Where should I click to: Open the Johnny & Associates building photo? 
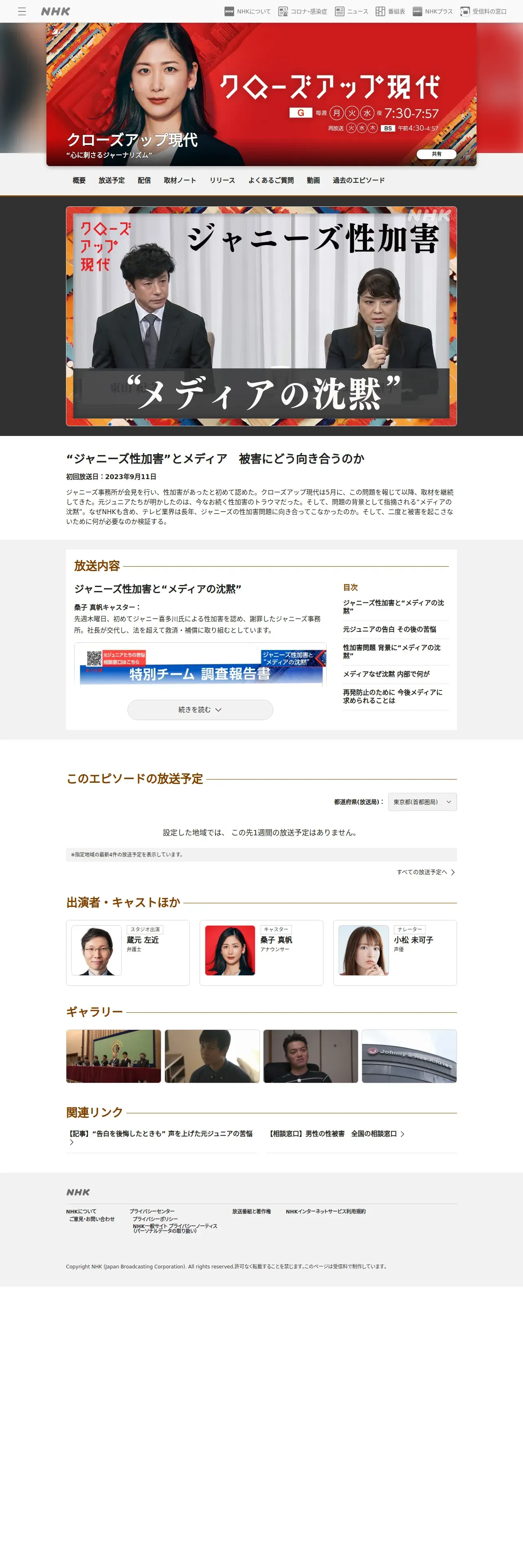409,1056
